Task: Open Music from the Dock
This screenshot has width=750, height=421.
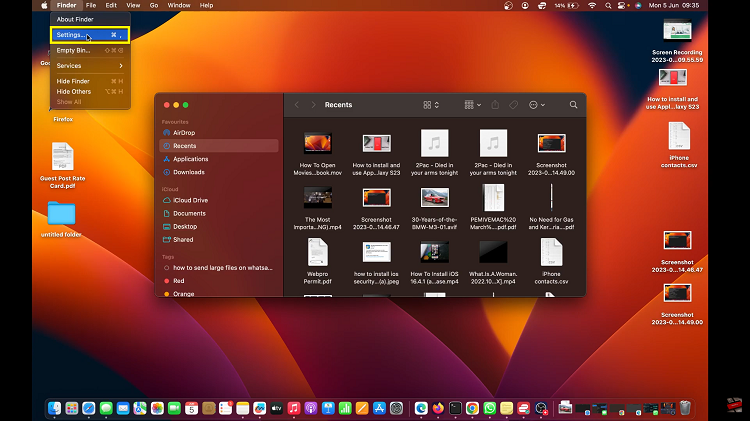Action: 294,408
